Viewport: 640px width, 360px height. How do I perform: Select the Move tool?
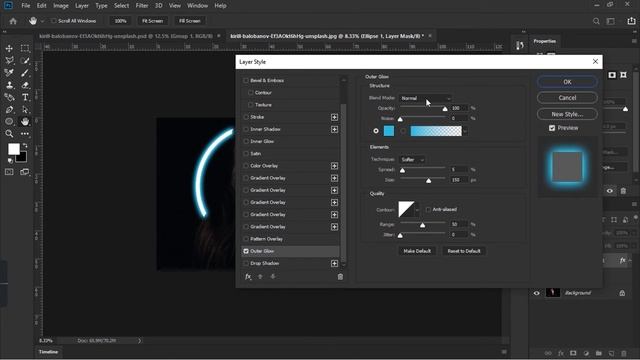[x=9, y=48]
